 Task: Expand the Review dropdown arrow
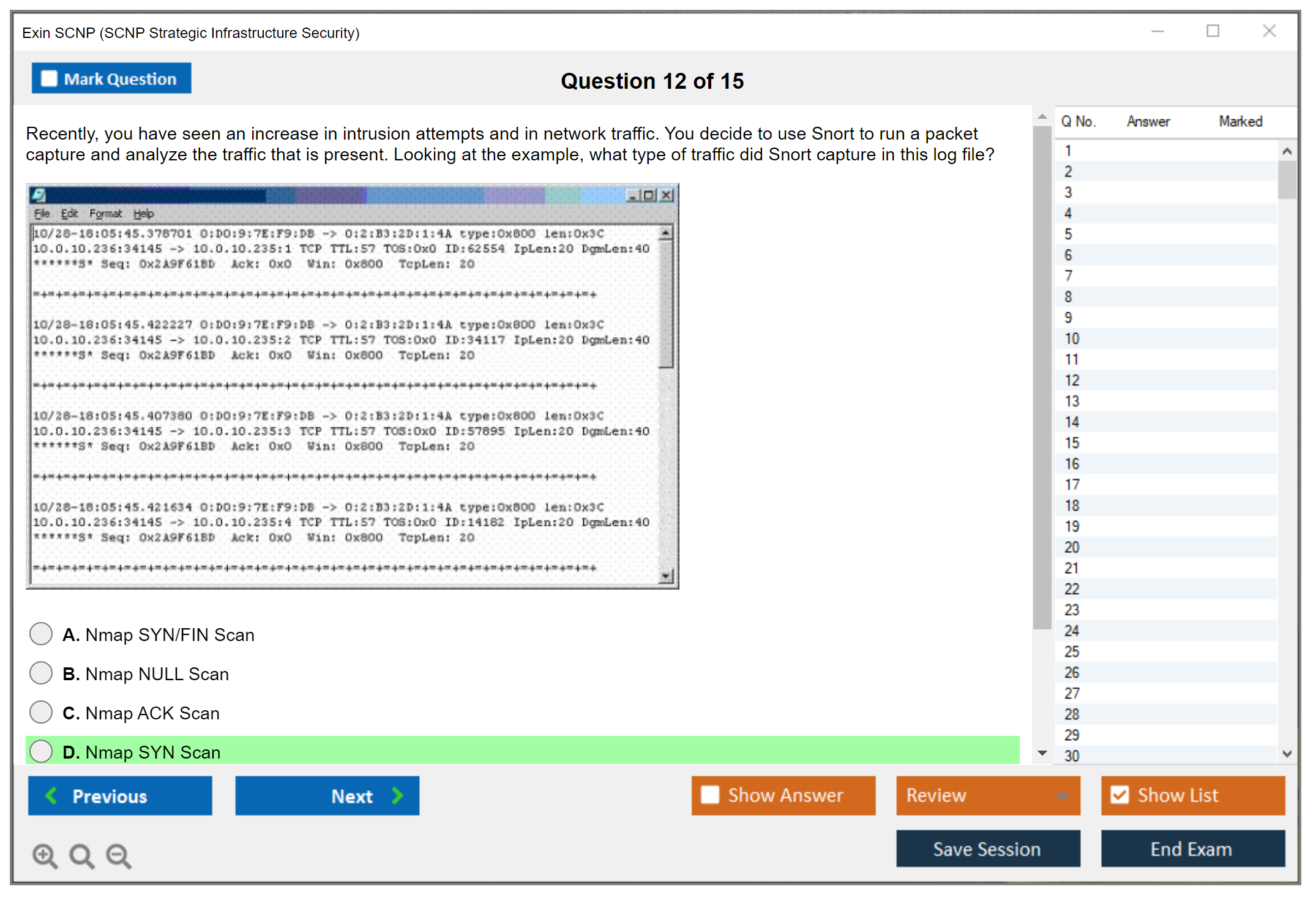[x=1062, y=795]
